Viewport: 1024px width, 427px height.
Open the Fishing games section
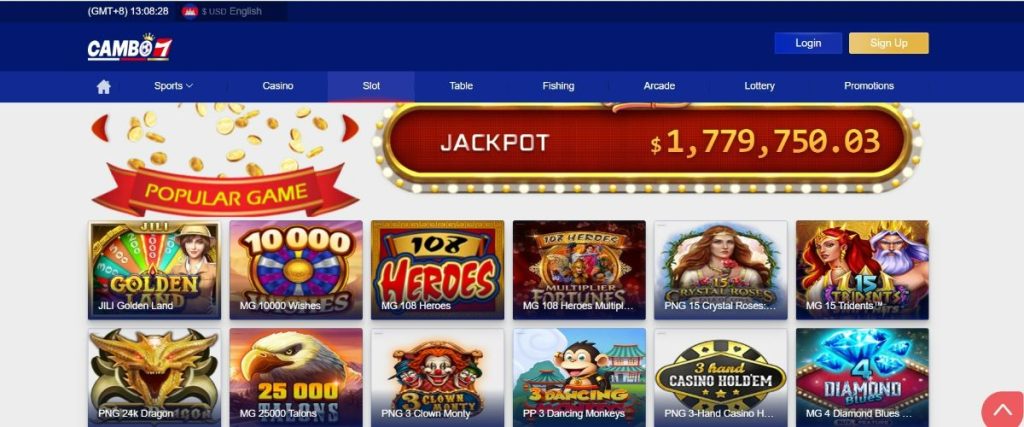point(558,86)
